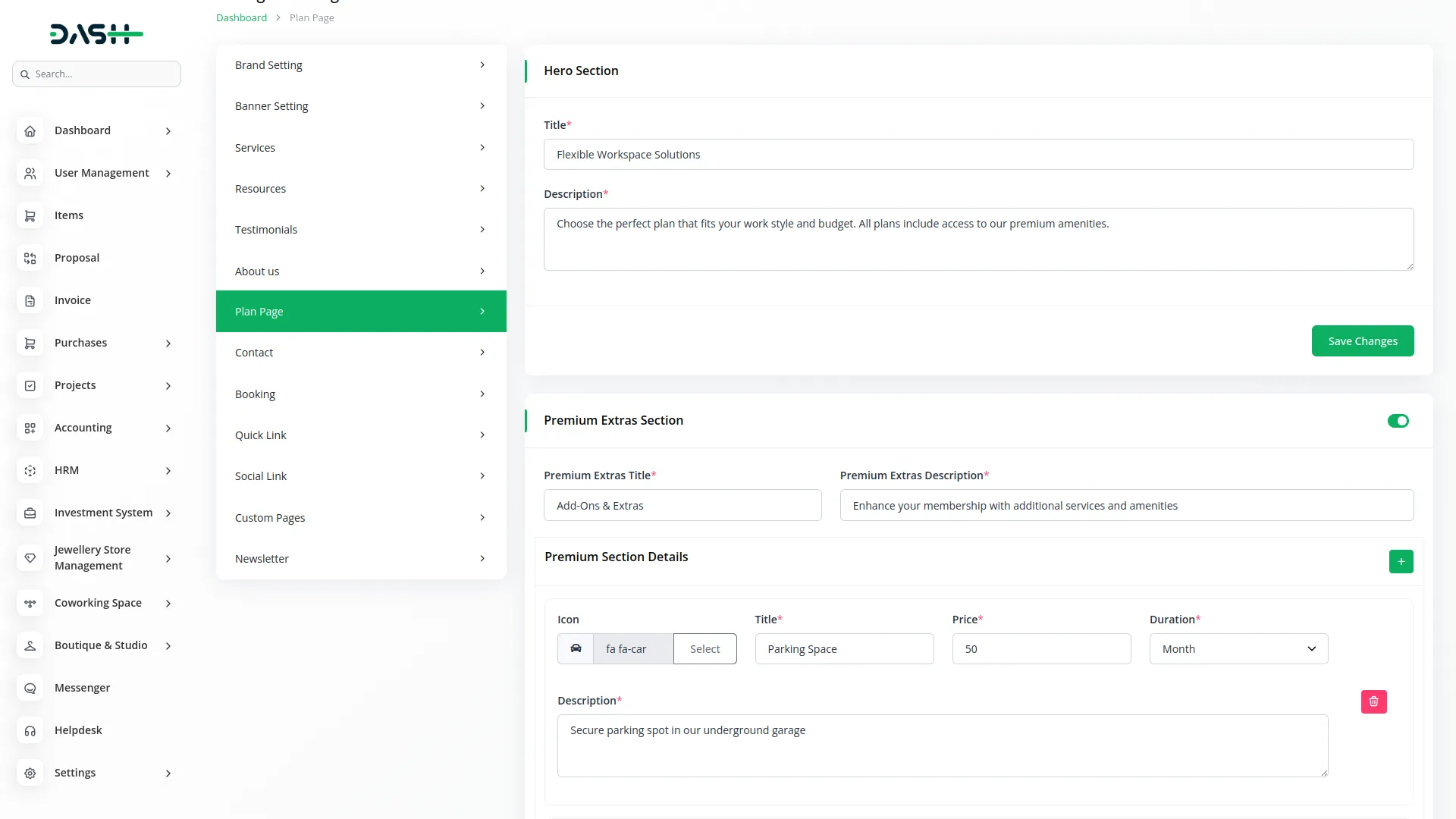Click the car icon preview box
Screen dimensions: 1456x819
tap(576, 648)
